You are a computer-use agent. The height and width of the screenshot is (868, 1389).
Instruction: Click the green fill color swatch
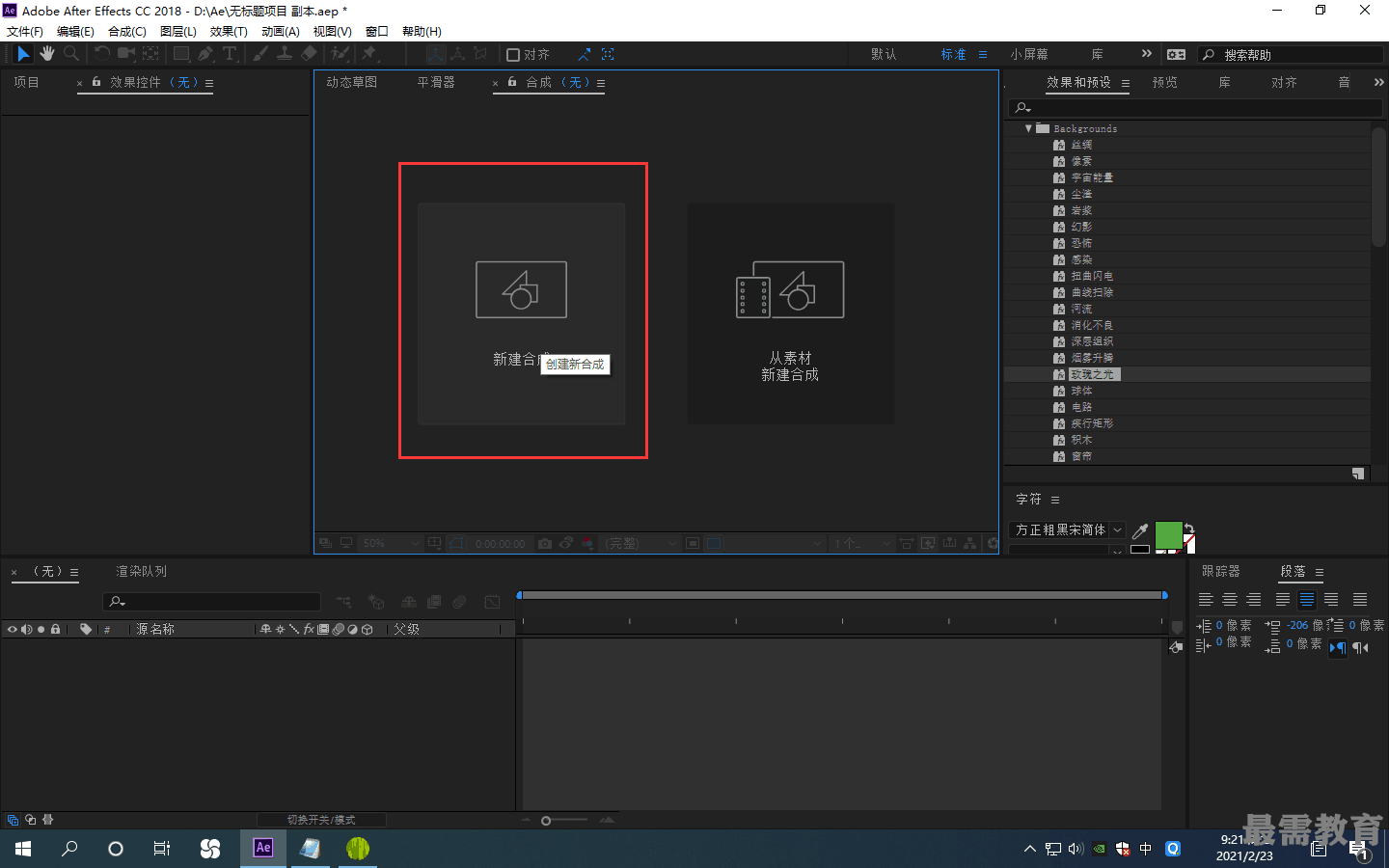click(x=1168, y=534)
